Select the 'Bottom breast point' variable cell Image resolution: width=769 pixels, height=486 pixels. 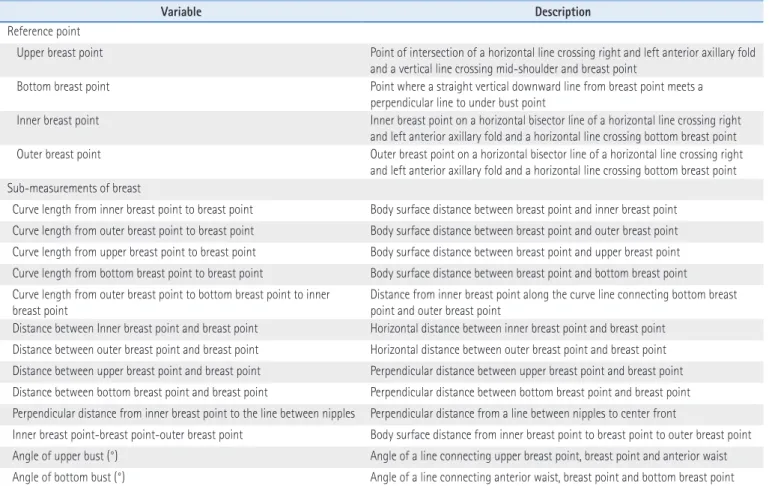tap(63, 86)
